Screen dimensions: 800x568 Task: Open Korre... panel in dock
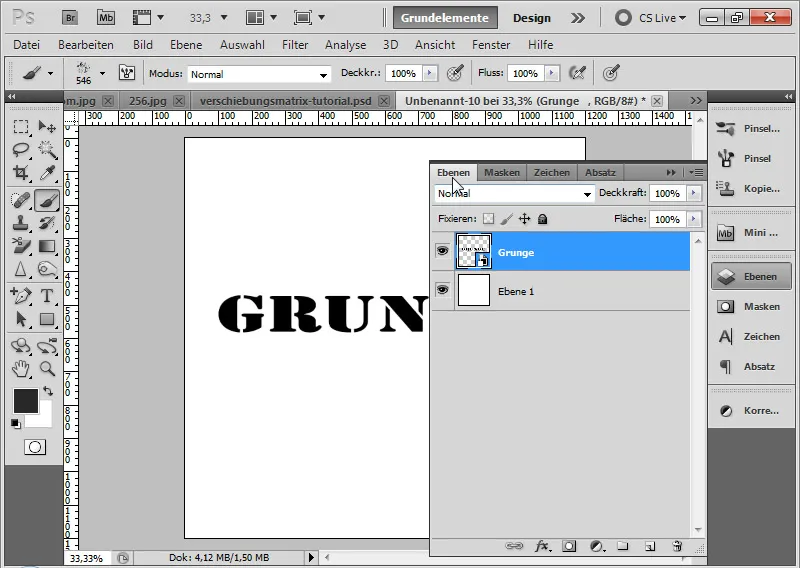click(752, 410)
